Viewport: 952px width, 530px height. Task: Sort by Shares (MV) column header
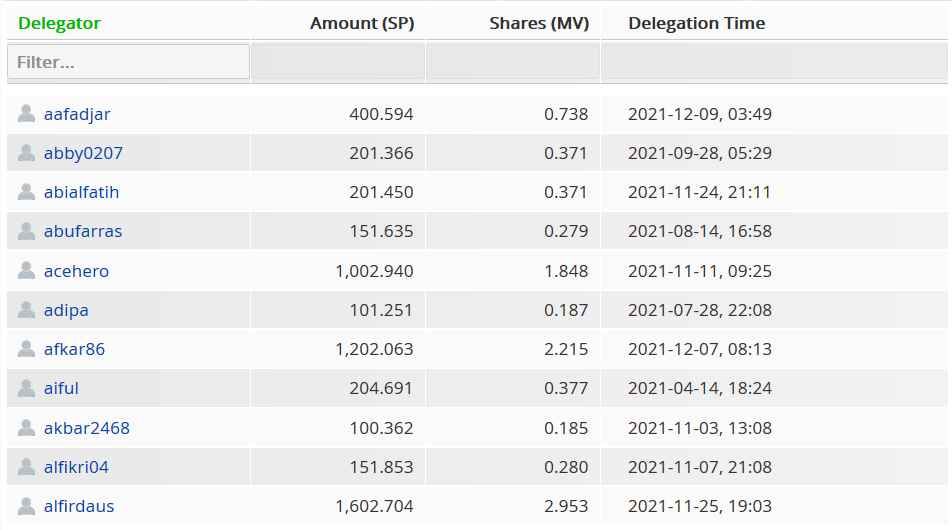539,23
